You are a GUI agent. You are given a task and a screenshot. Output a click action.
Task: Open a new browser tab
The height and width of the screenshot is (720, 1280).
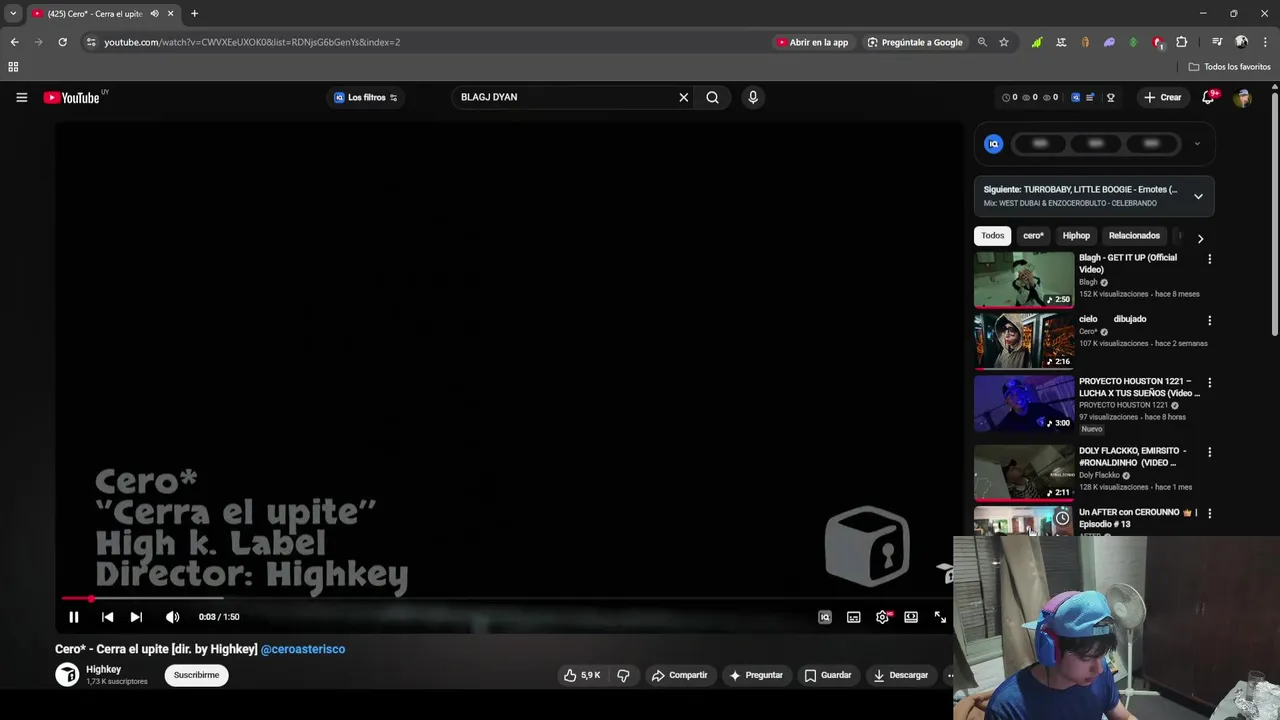tap(194, 14)
